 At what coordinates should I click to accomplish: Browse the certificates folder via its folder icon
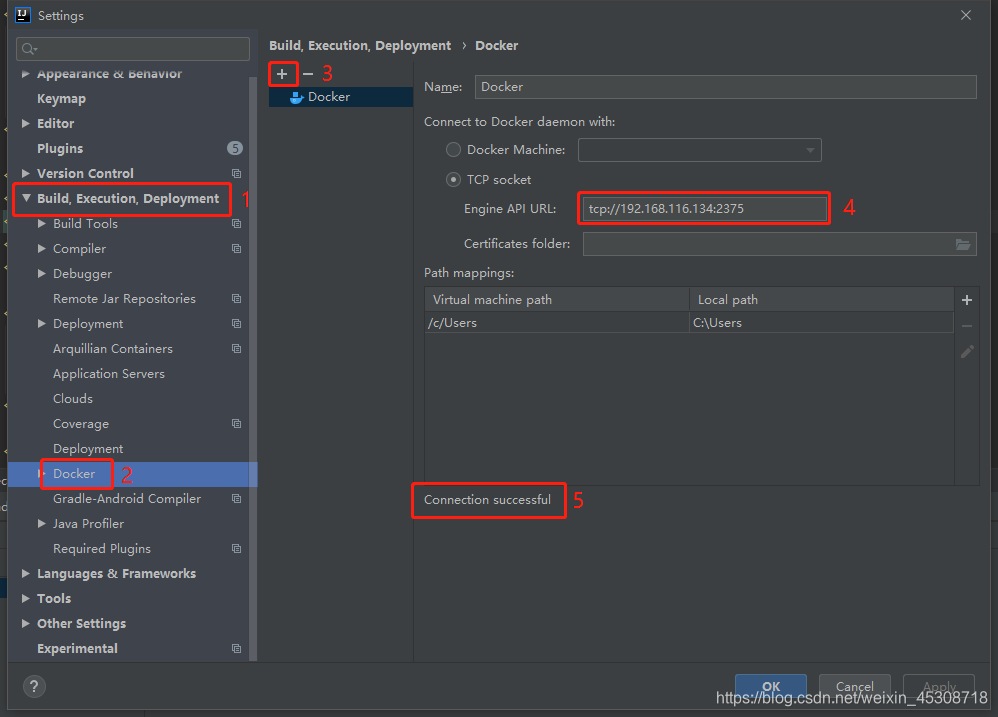[x=963, y=244]
